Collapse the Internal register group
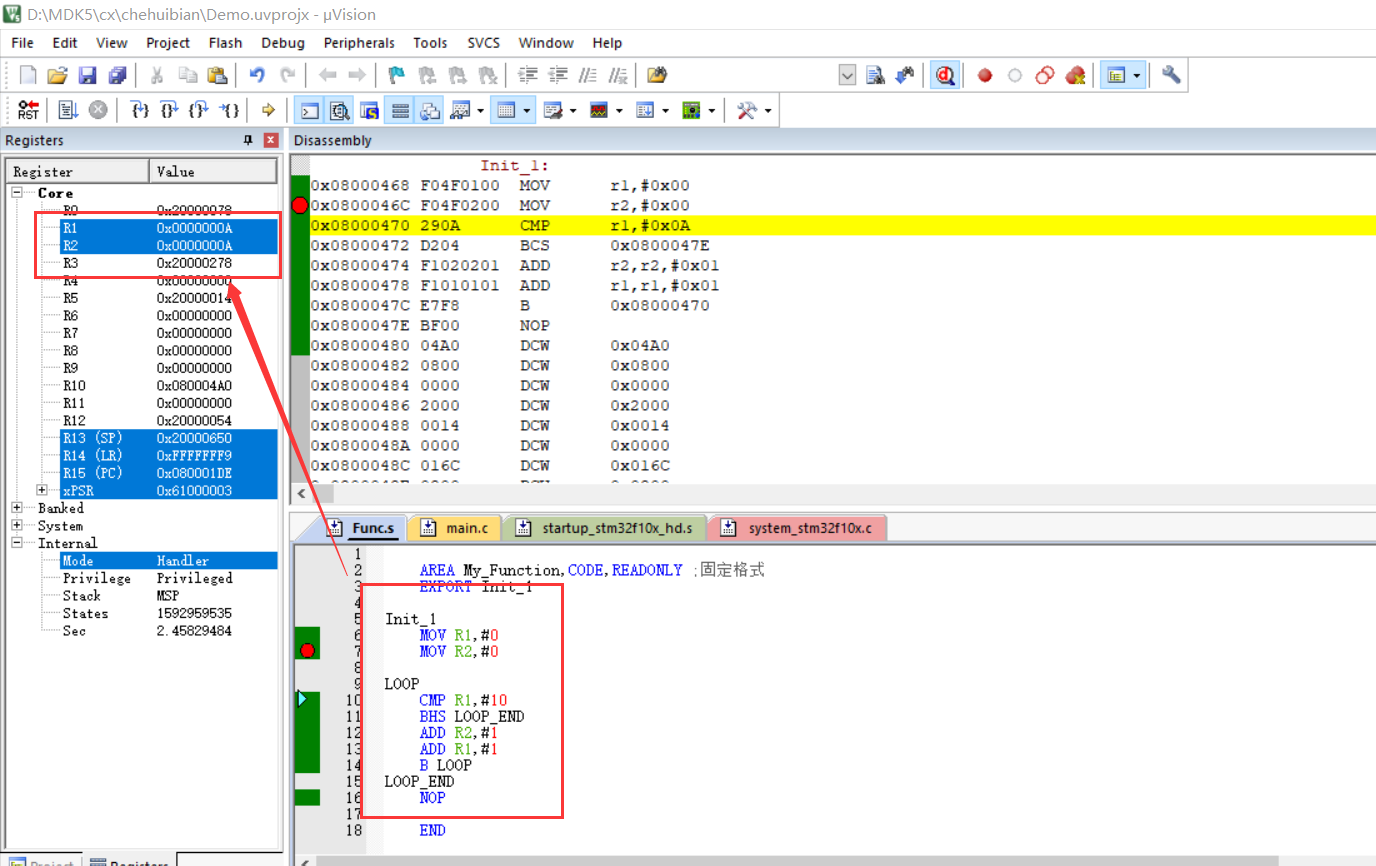Screen dimensions: 1376x866 [17, 543]
